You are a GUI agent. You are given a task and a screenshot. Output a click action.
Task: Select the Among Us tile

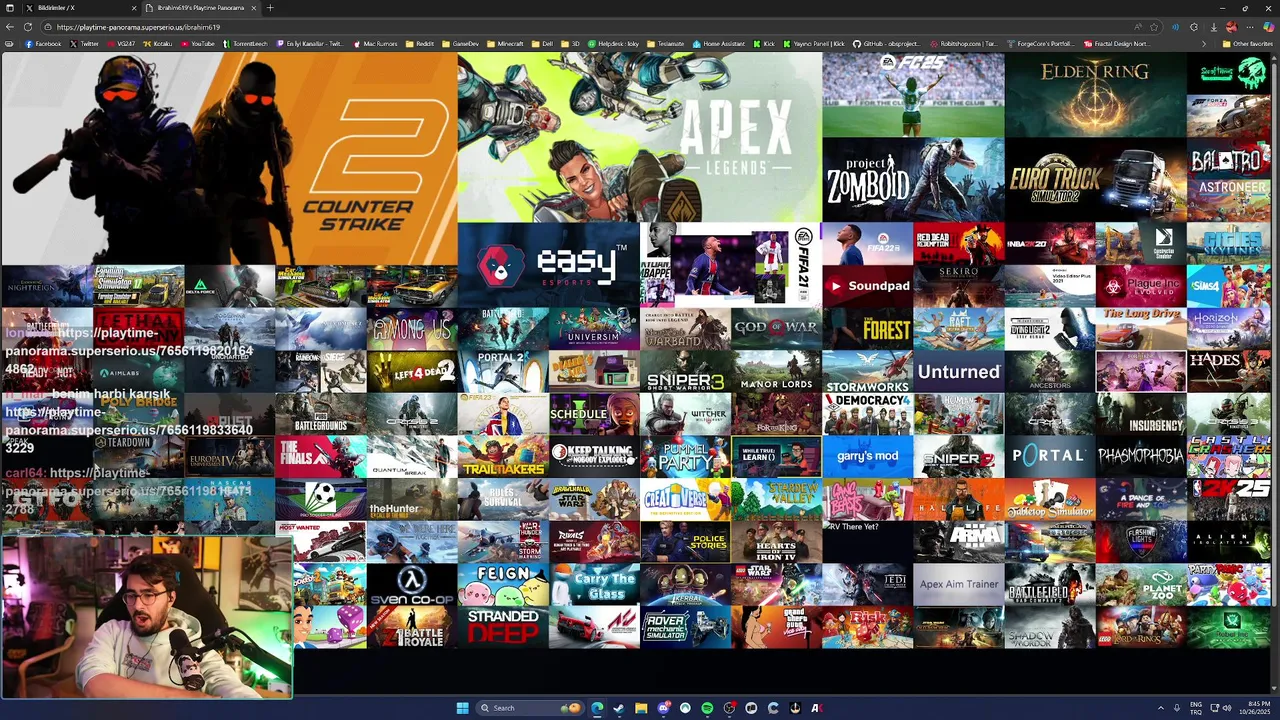pos(411,328)
